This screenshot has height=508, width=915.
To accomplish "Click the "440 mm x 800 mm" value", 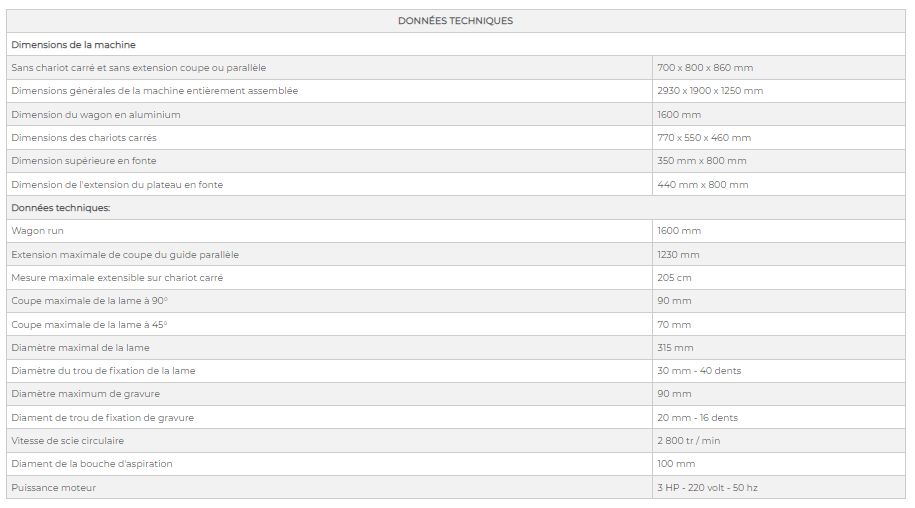I will click(702, 185).
